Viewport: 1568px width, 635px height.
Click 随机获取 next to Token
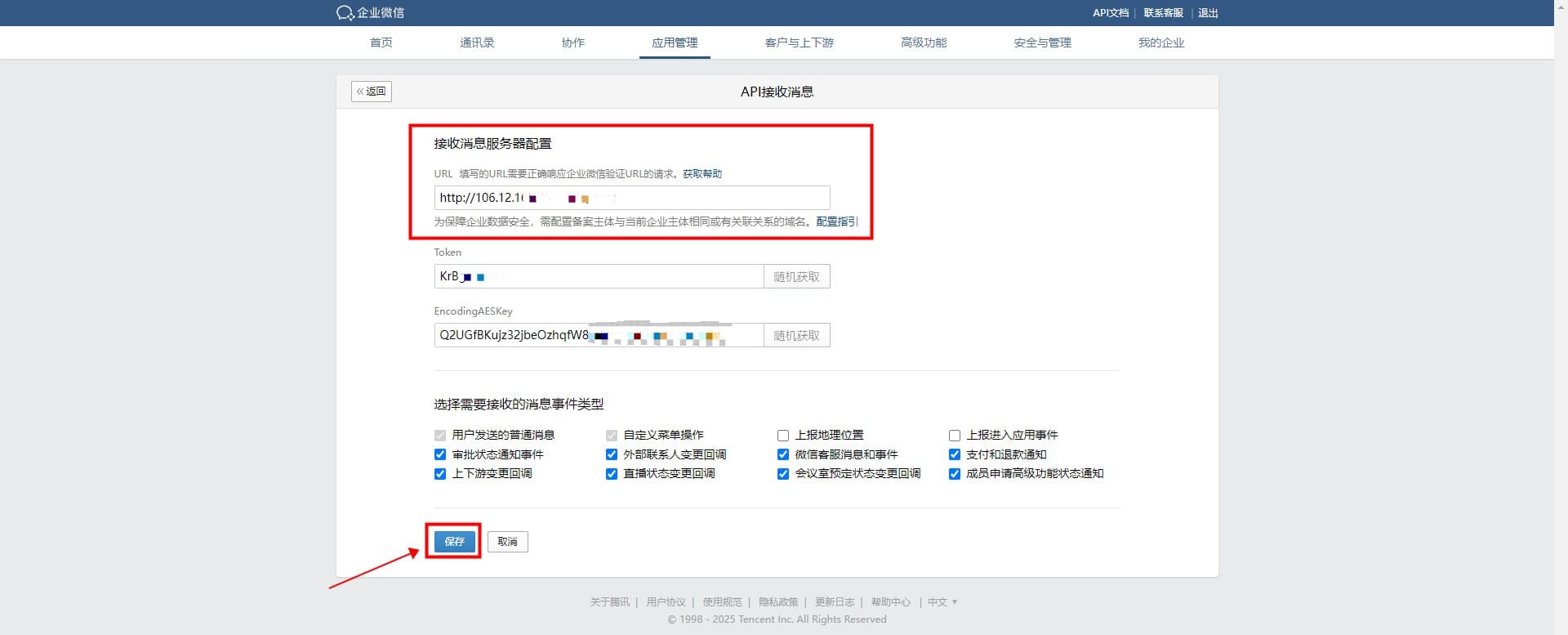[797, 276]
